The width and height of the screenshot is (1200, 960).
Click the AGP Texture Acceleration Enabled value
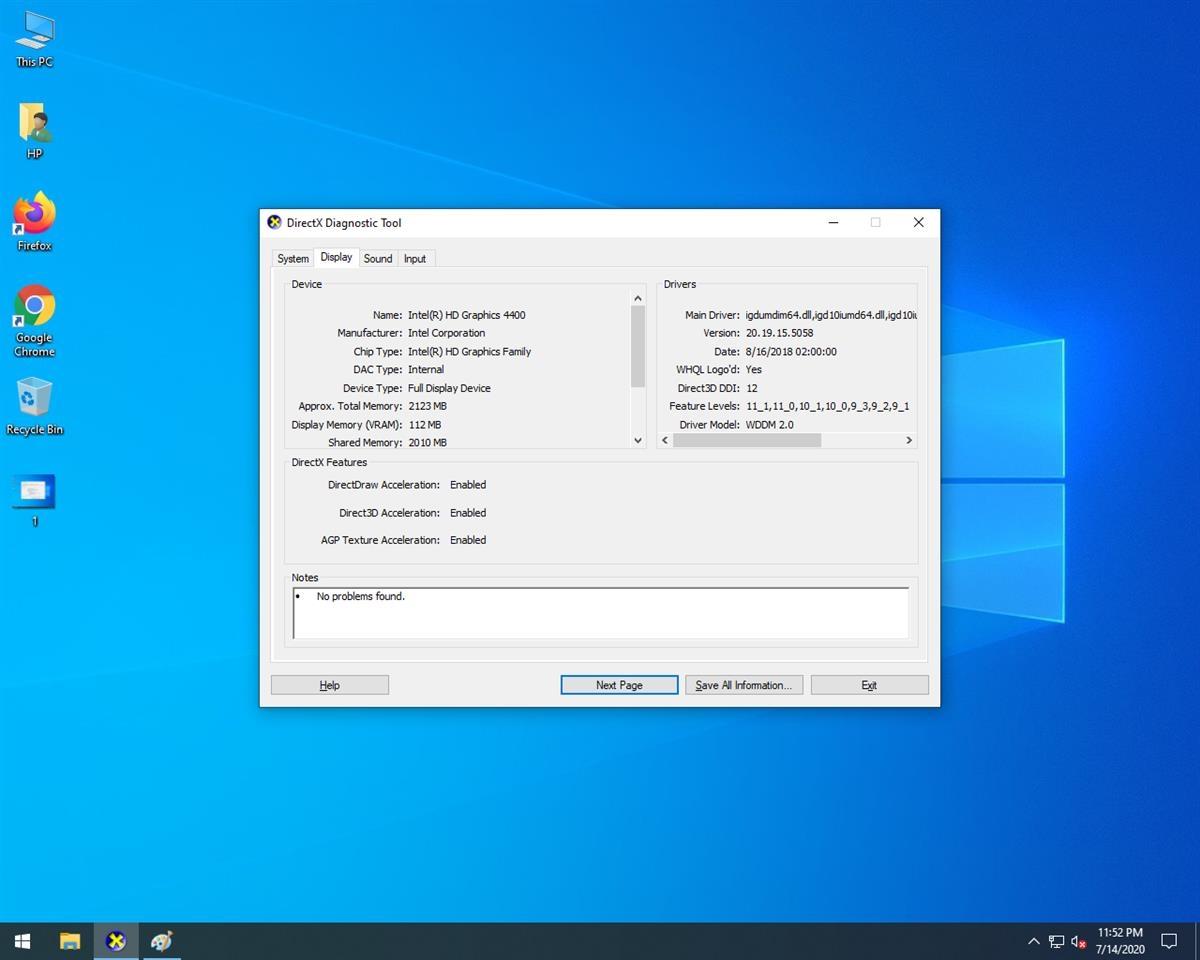[x=468, y=540]
